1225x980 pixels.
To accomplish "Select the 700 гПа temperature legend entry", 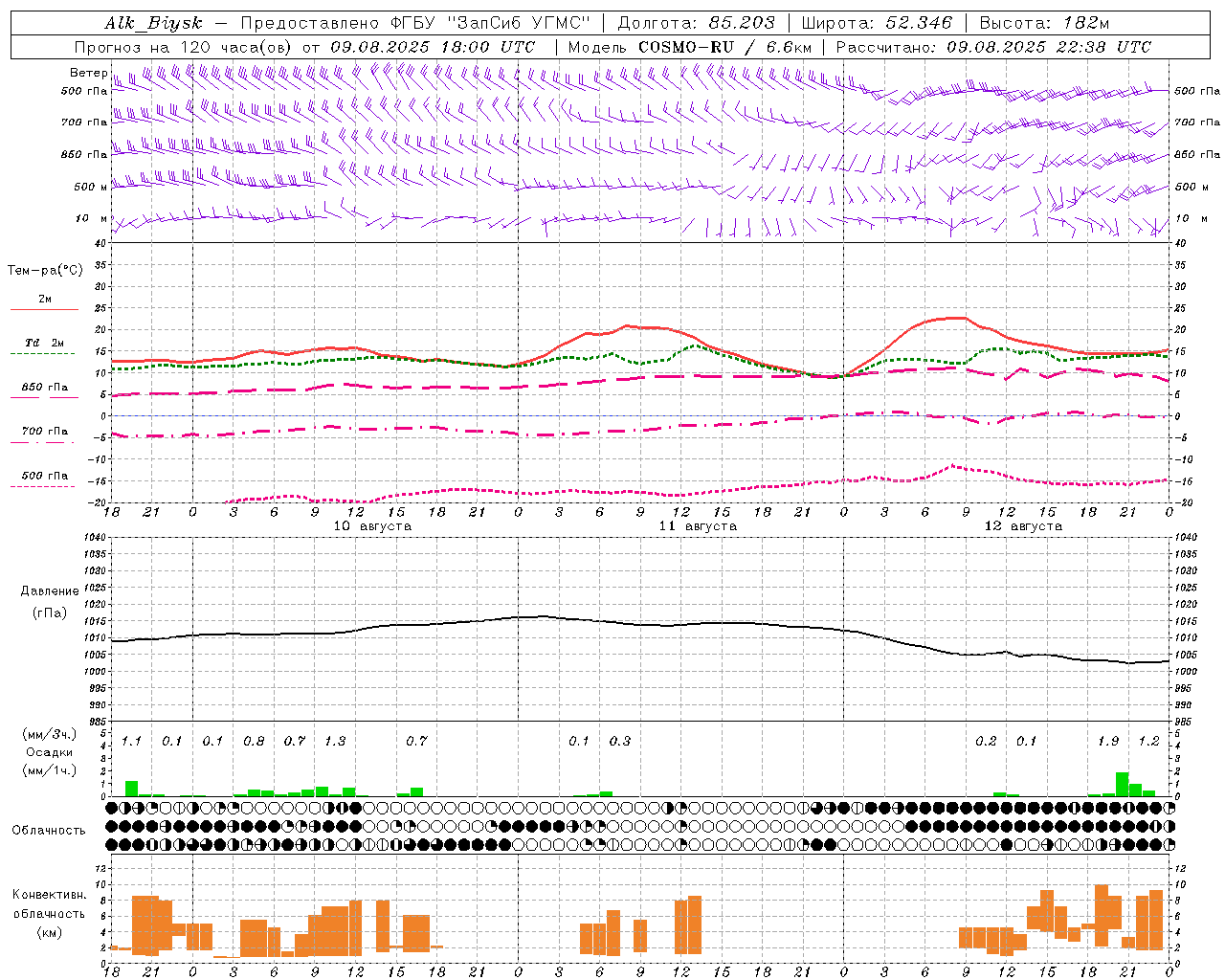I will pos(44,432).
